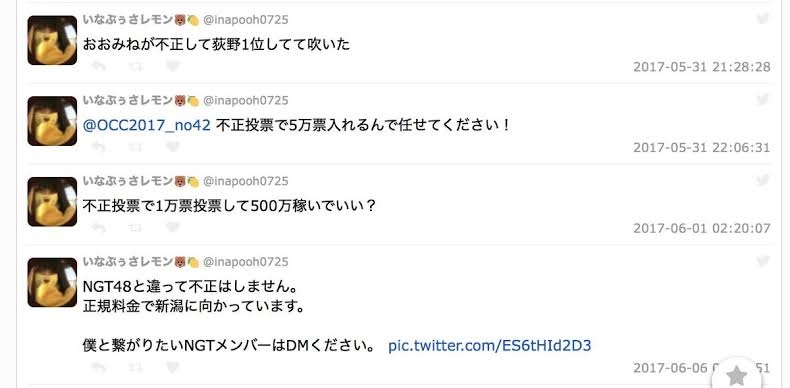Retweet the 21:28:28 tweet
This screenshot has height=388, width=790.
(x=135, y=67)
